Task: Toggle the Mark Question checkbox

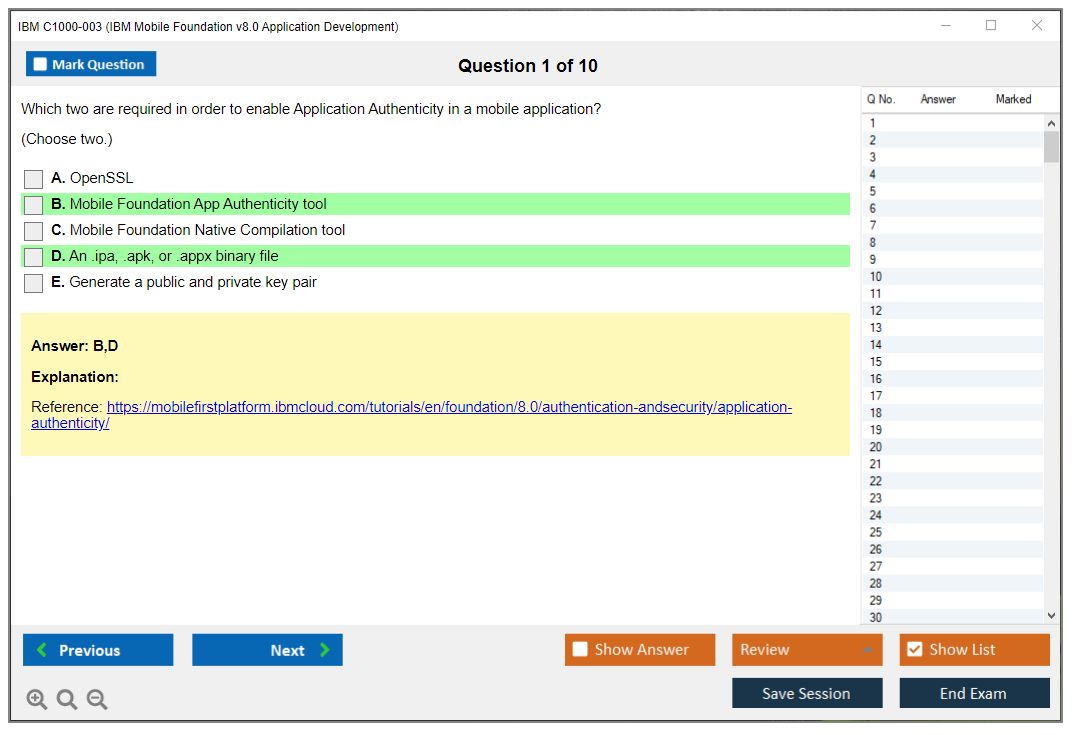Action: click(41, 64)
